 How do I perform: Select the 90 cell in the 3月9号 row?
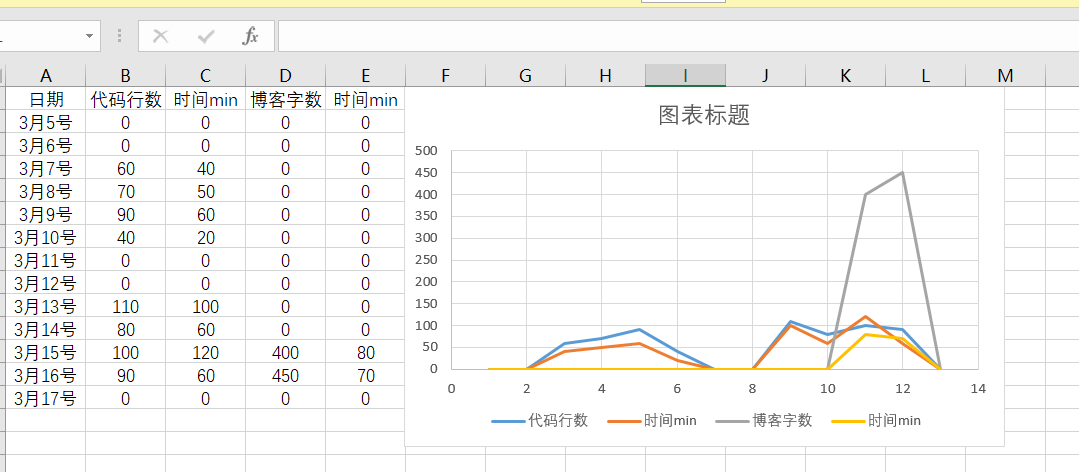coord(125,215)
